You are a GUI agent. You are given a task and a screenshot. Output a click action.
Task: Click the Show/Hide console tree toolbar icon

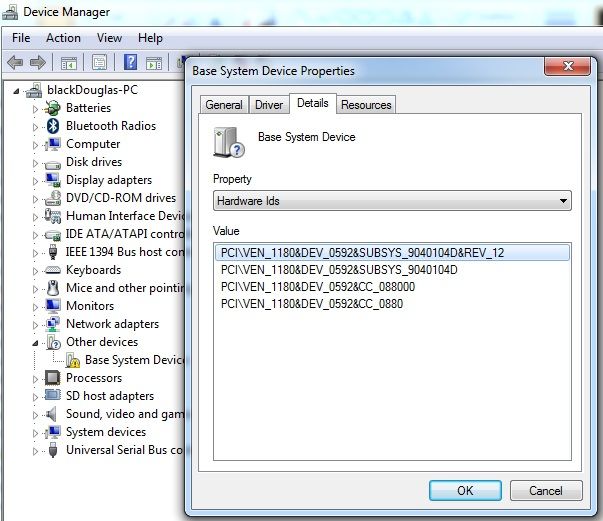pos(71,62)
